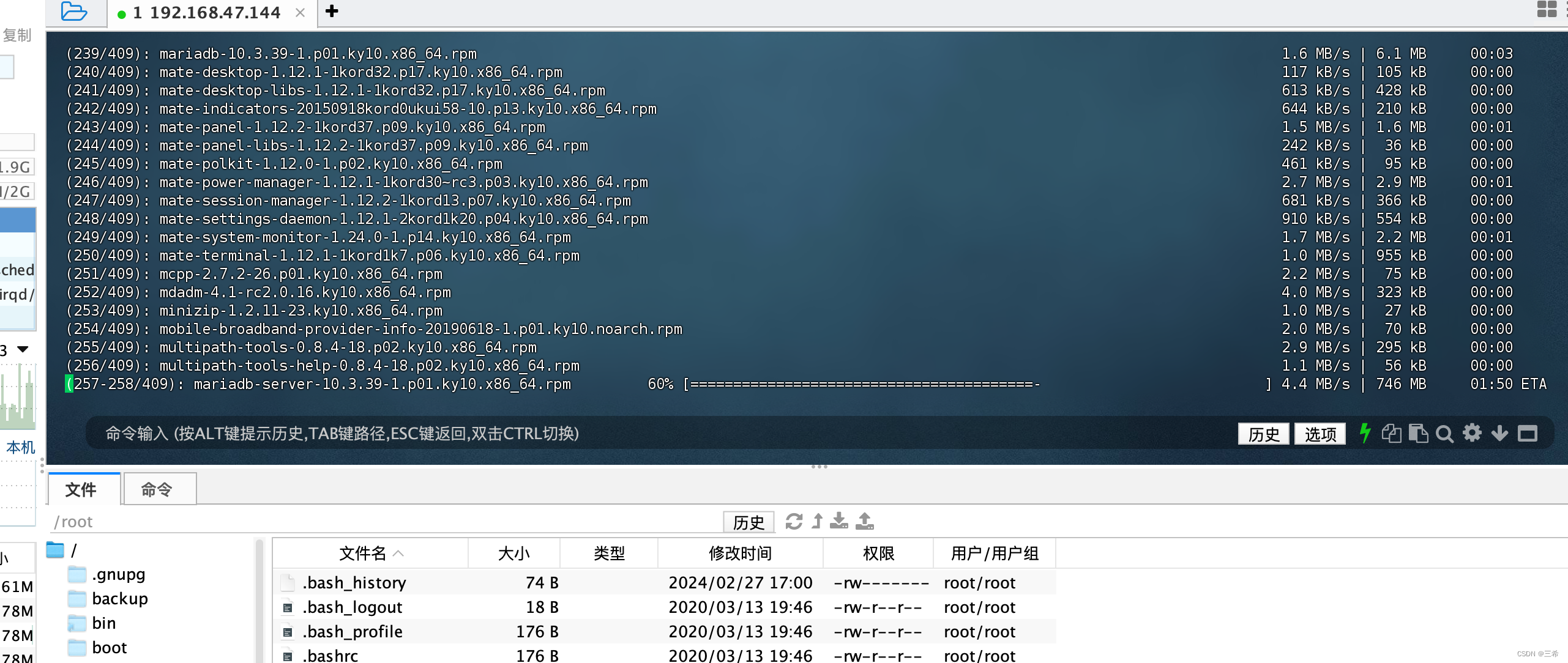The height and width of the screenshot is (663, 1568).
Task: Switch to the 命令 tab
Action: click(159, 489)
